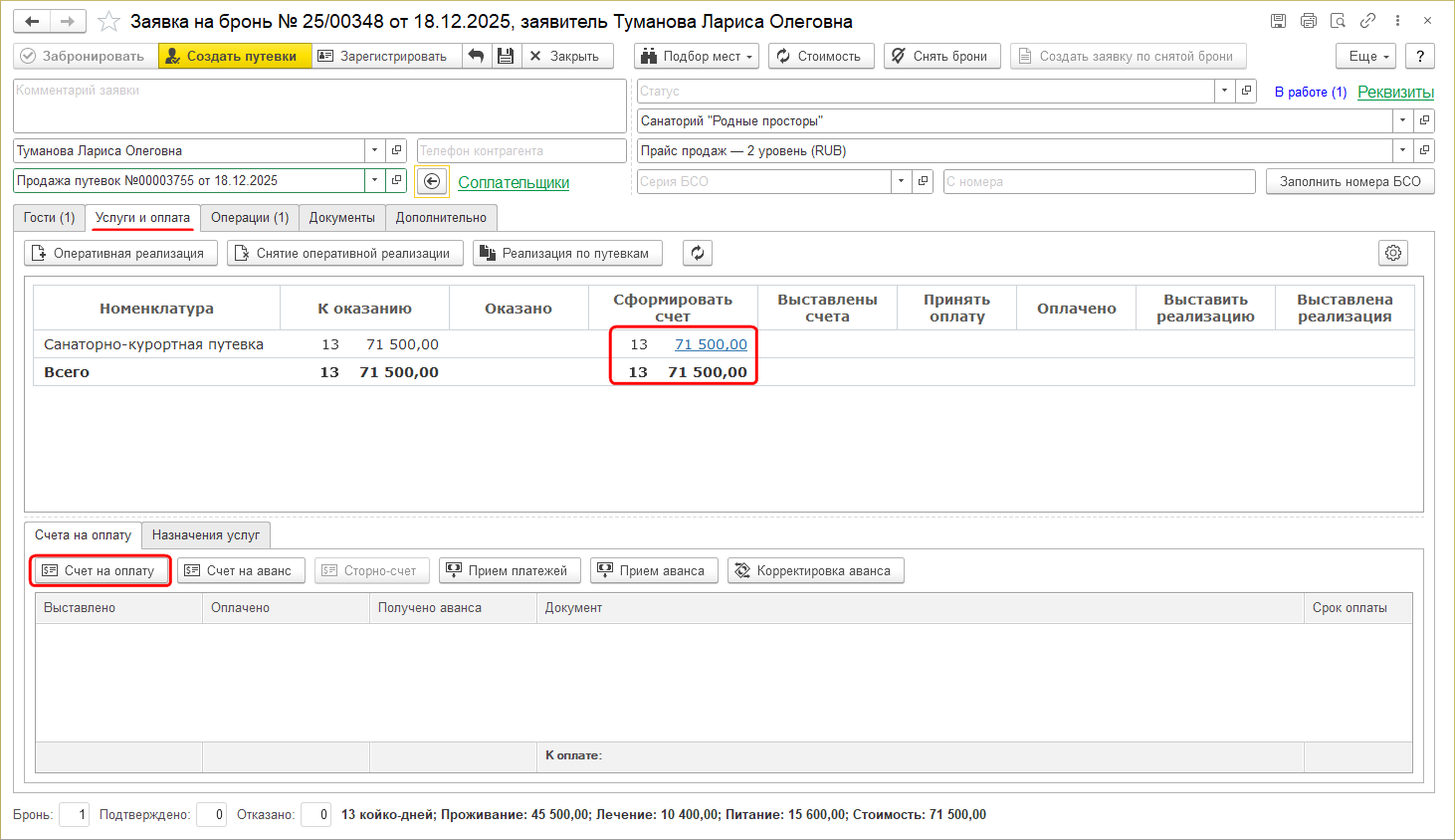The image size is (1455, 840).
Task: Open the Туманова Лариса Олеговна record icon
Action: (x=396, y=150)
